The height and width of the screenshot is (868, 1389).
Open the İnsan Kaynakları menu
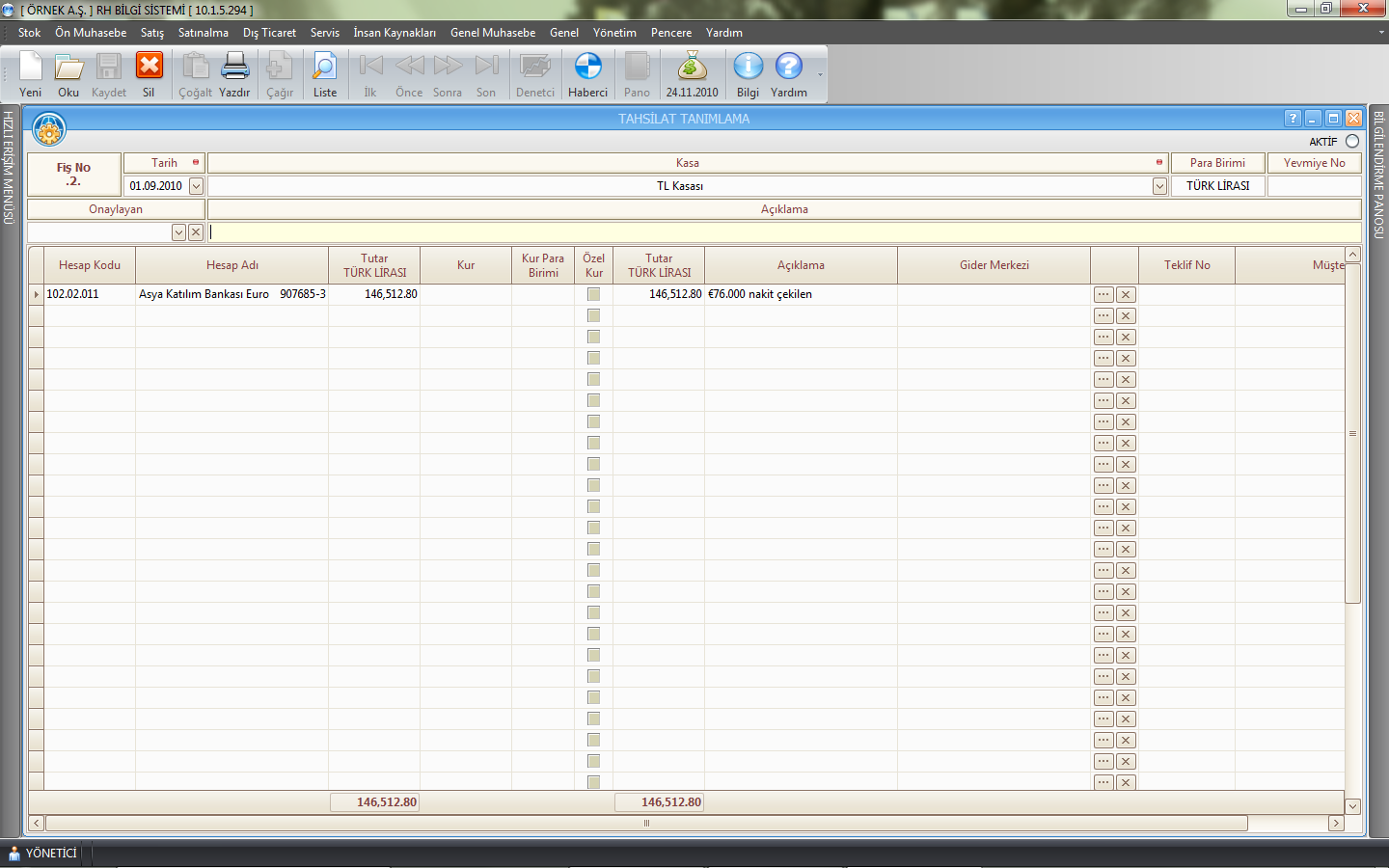pyautogui.click(x=394, y=33)
